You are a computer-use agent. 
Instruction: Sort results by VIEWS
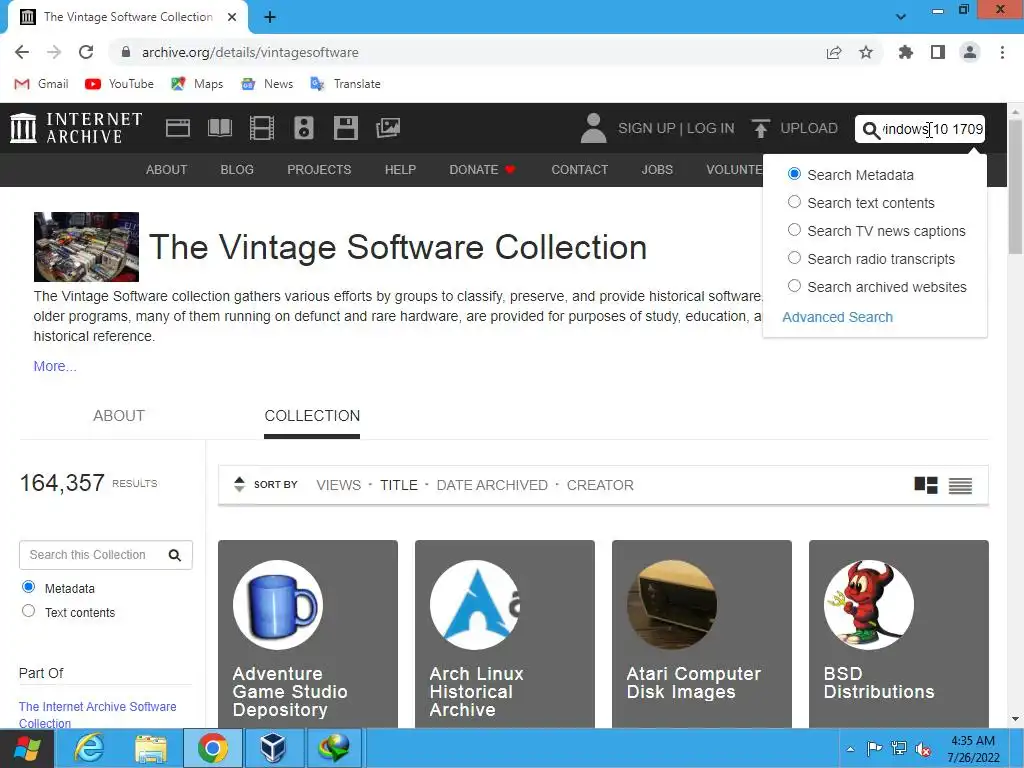338,485
